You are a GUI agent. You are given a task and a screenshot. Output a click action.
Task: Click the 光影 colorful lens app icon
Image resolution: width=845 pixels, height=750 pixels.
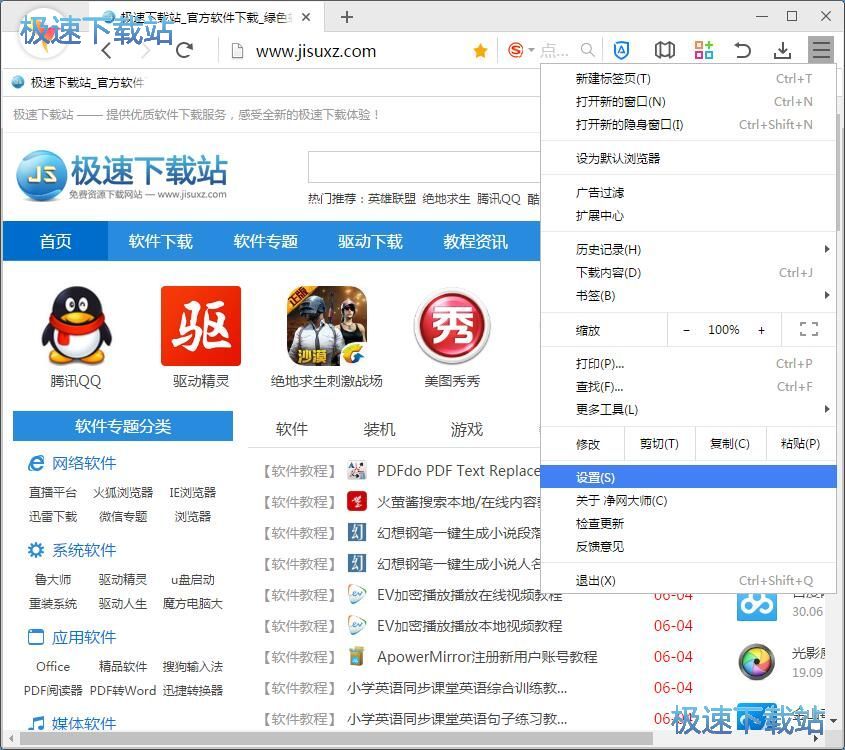(757, 662)
